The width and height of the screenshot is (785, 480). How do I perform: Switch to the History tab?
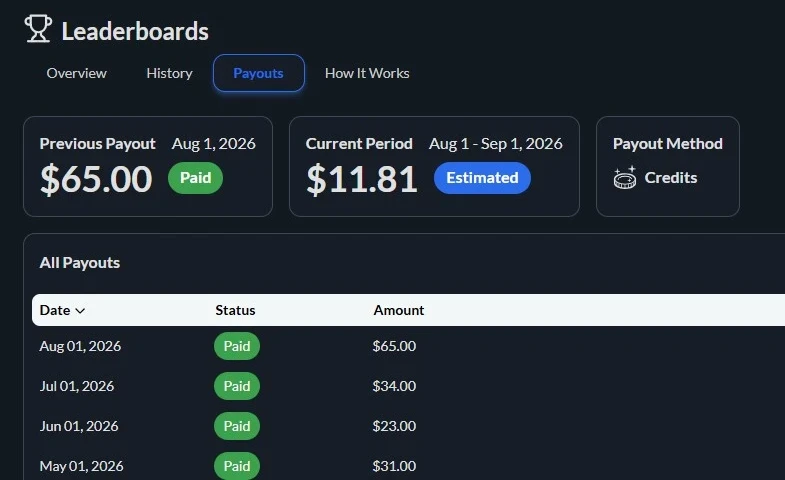[x=169, y=73]
